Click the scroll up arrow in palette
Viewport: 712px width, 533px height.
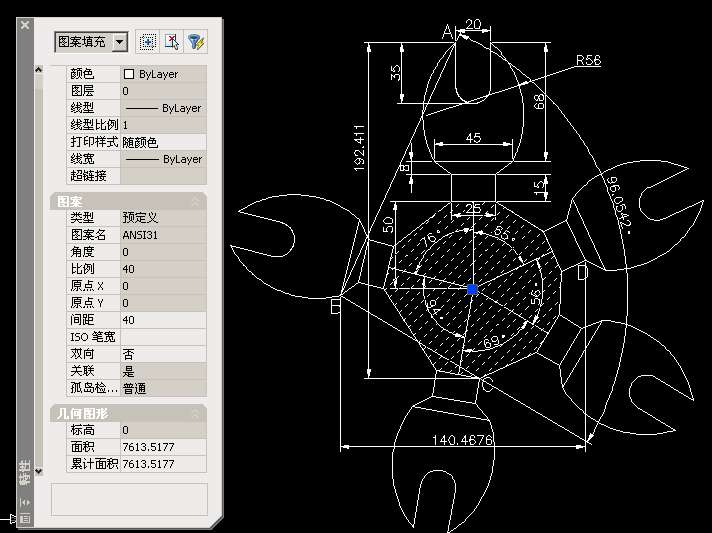pos(38,69)
